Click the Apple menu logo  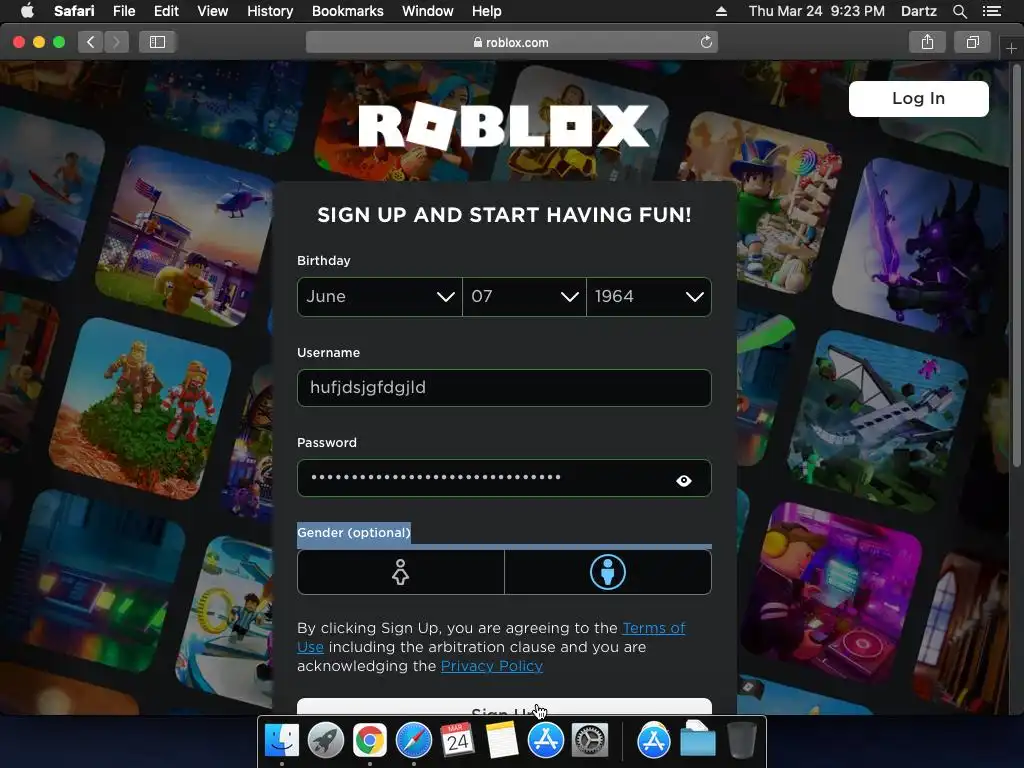(27, 10)
